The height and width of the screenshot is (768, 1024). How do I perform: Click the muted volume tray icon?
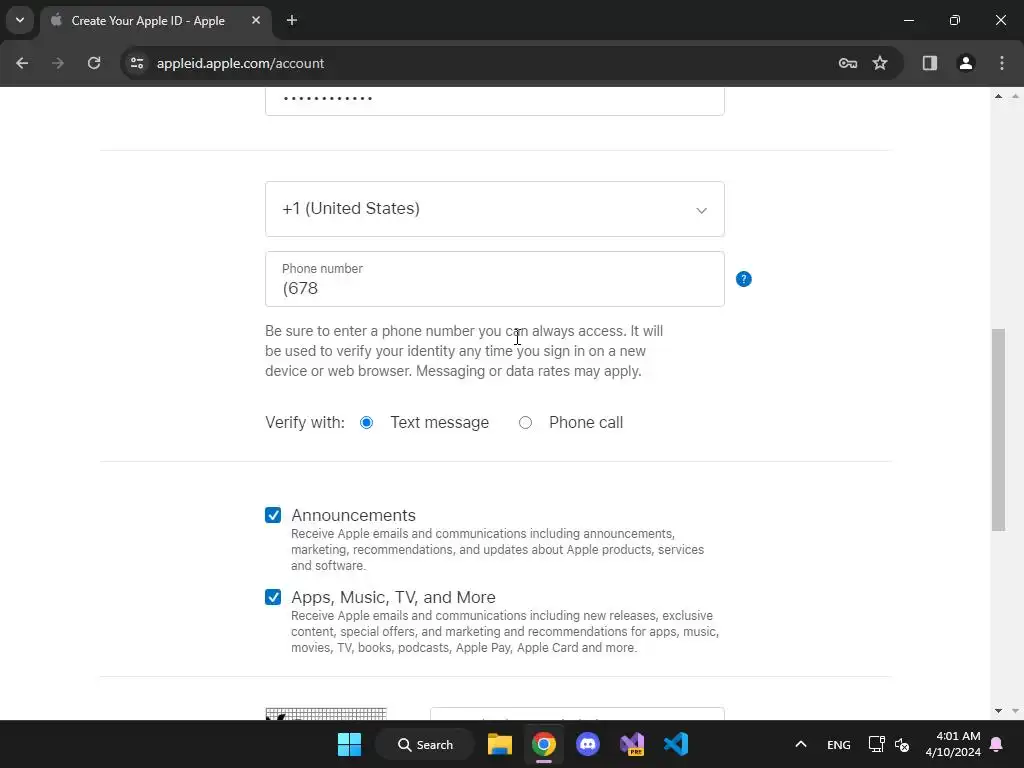(x=902, y=744)
